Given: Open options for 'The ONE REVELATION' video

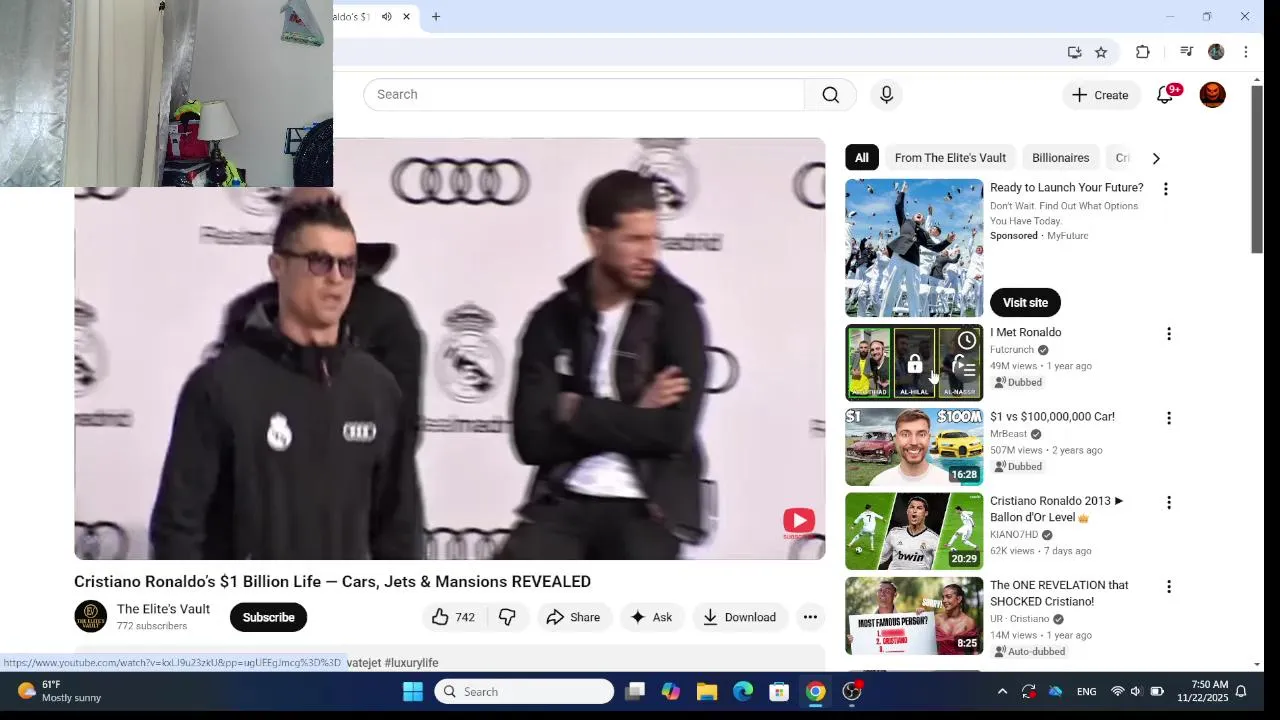Looking at the screenshot, I should [1168, 586].
